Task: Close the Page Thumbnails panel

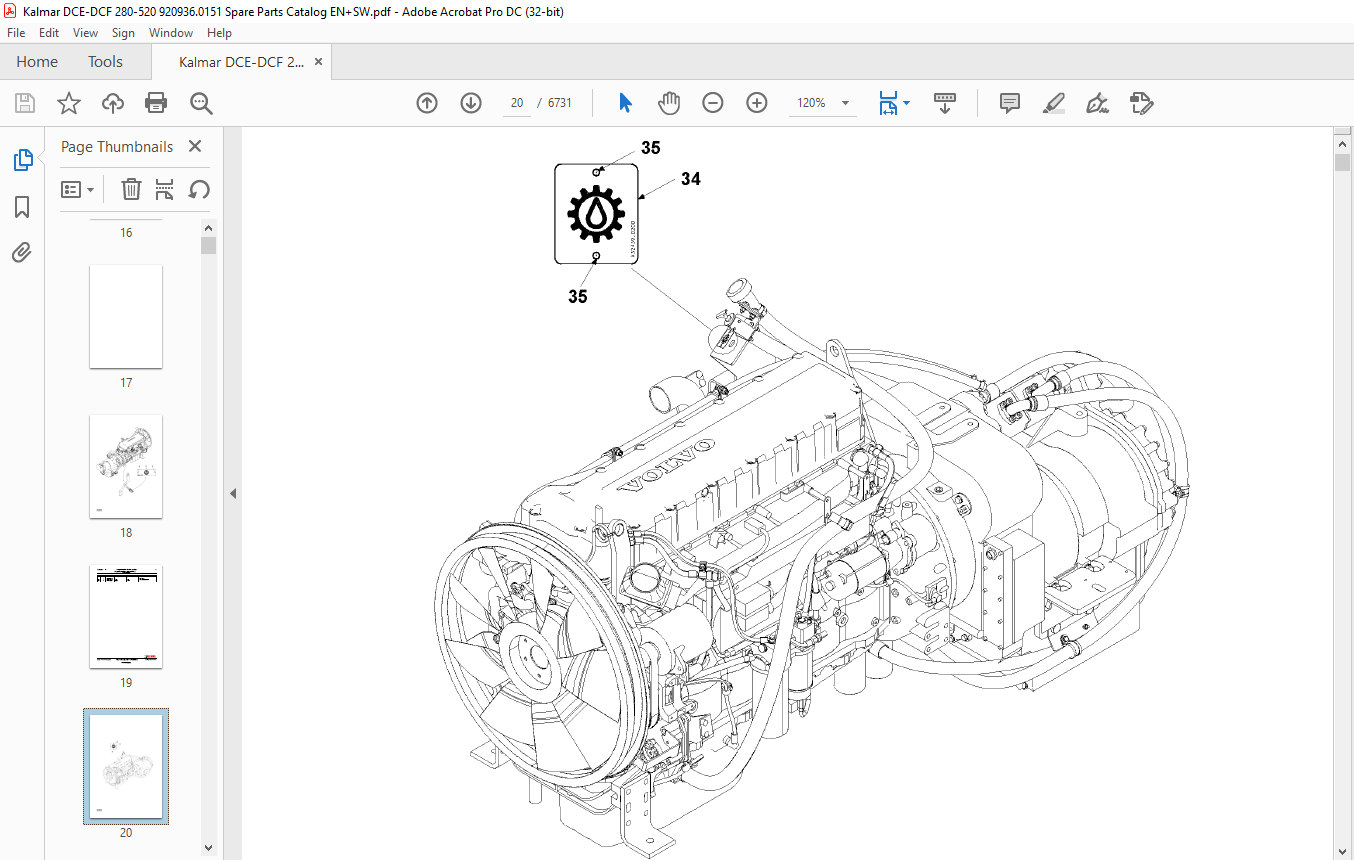Action: pos(195,146)
